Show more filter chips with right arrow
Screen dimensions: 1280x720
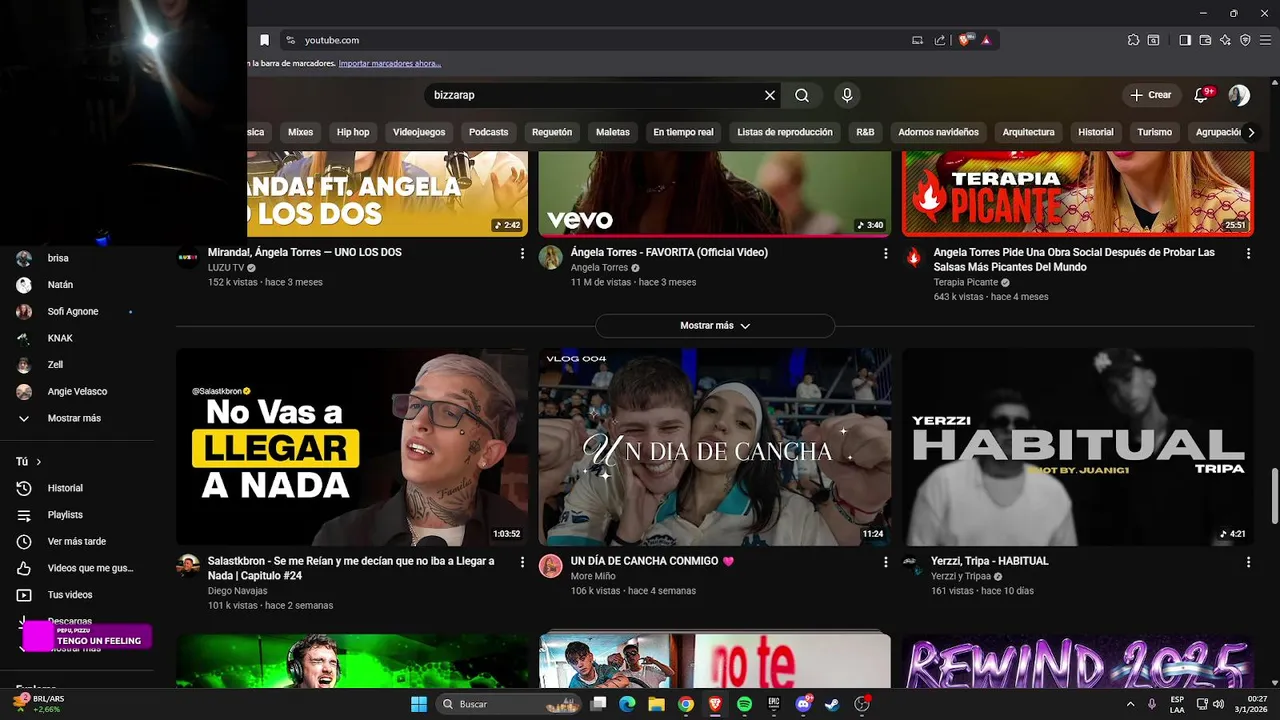point(1250,132)
